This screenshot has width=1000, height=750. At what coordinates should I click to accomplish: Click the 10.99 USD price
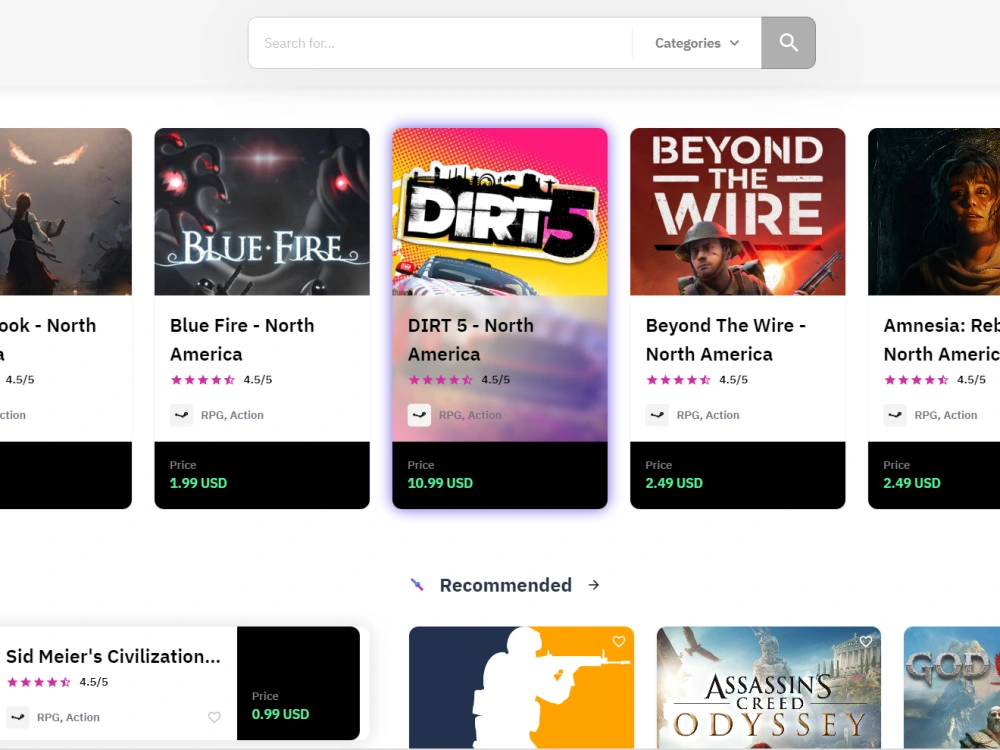(x=440, y=483)
